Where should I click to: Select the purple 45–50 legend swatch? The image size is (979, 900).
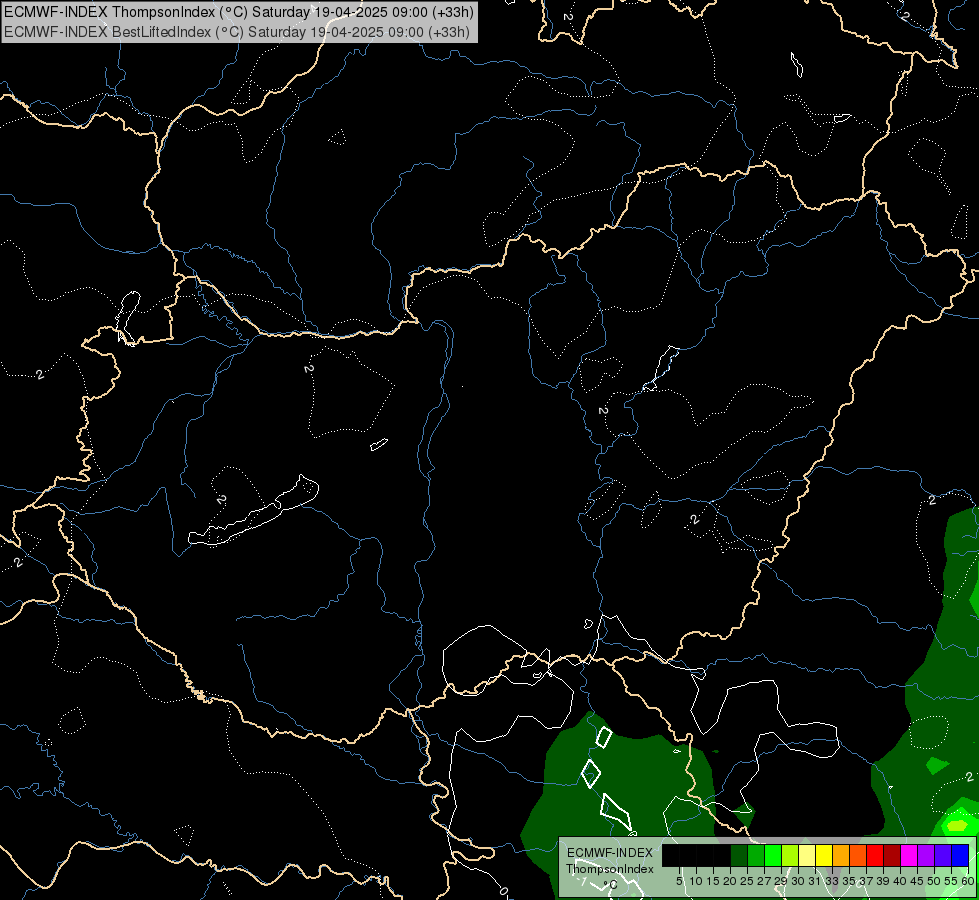pyautogui.click(x=926, y=856)
